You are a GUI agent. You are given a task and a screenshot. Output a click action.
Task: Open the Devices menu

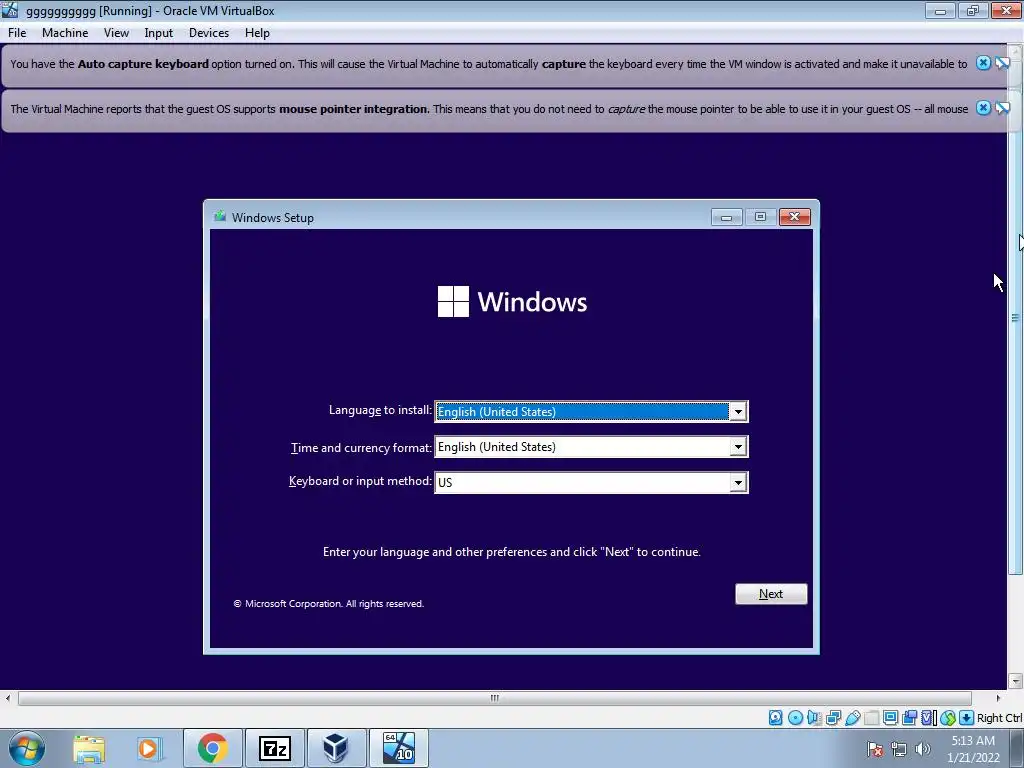[208, 33]
